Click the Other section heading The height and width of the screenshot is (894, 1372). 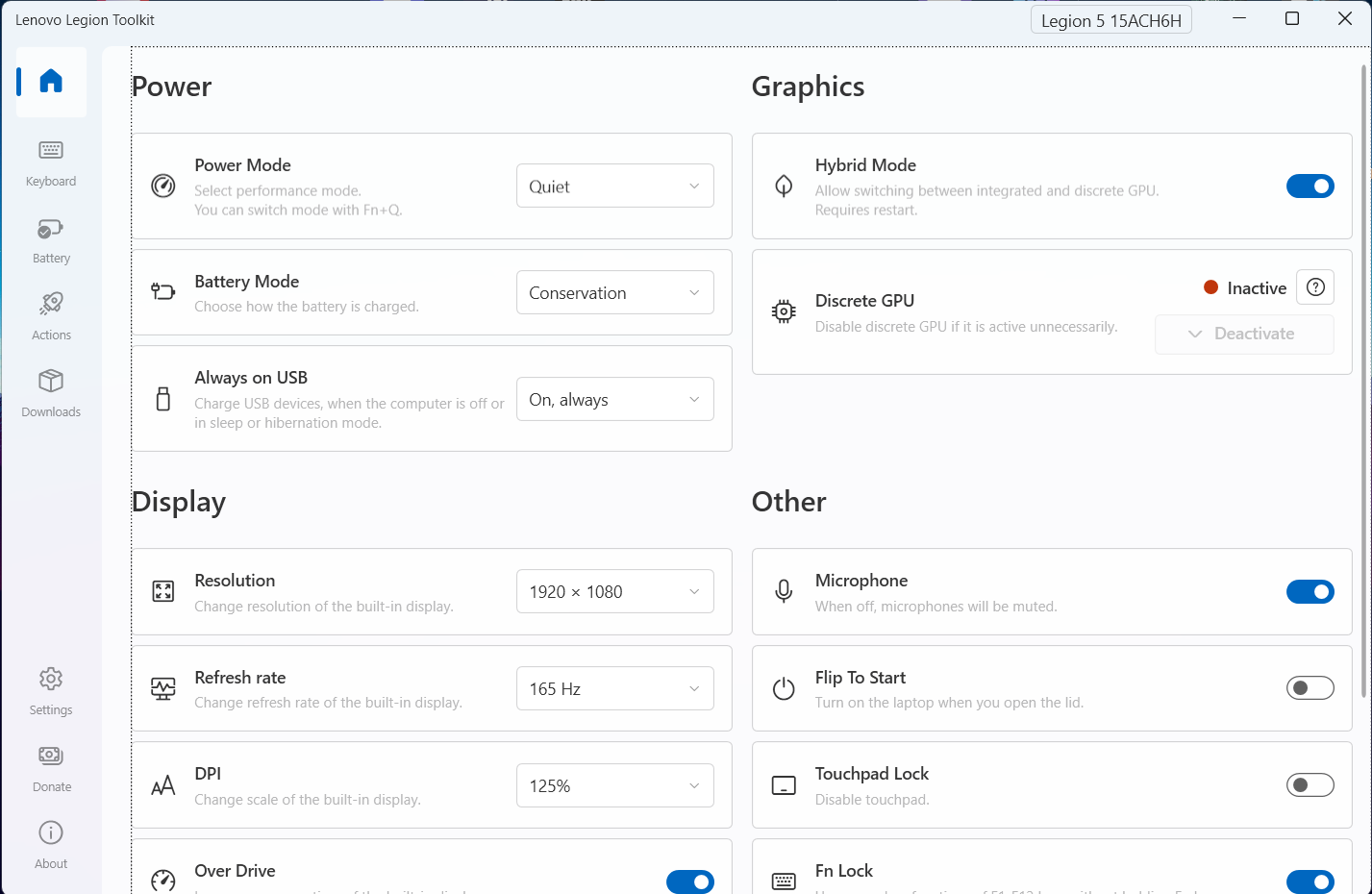tap(788, 502)
